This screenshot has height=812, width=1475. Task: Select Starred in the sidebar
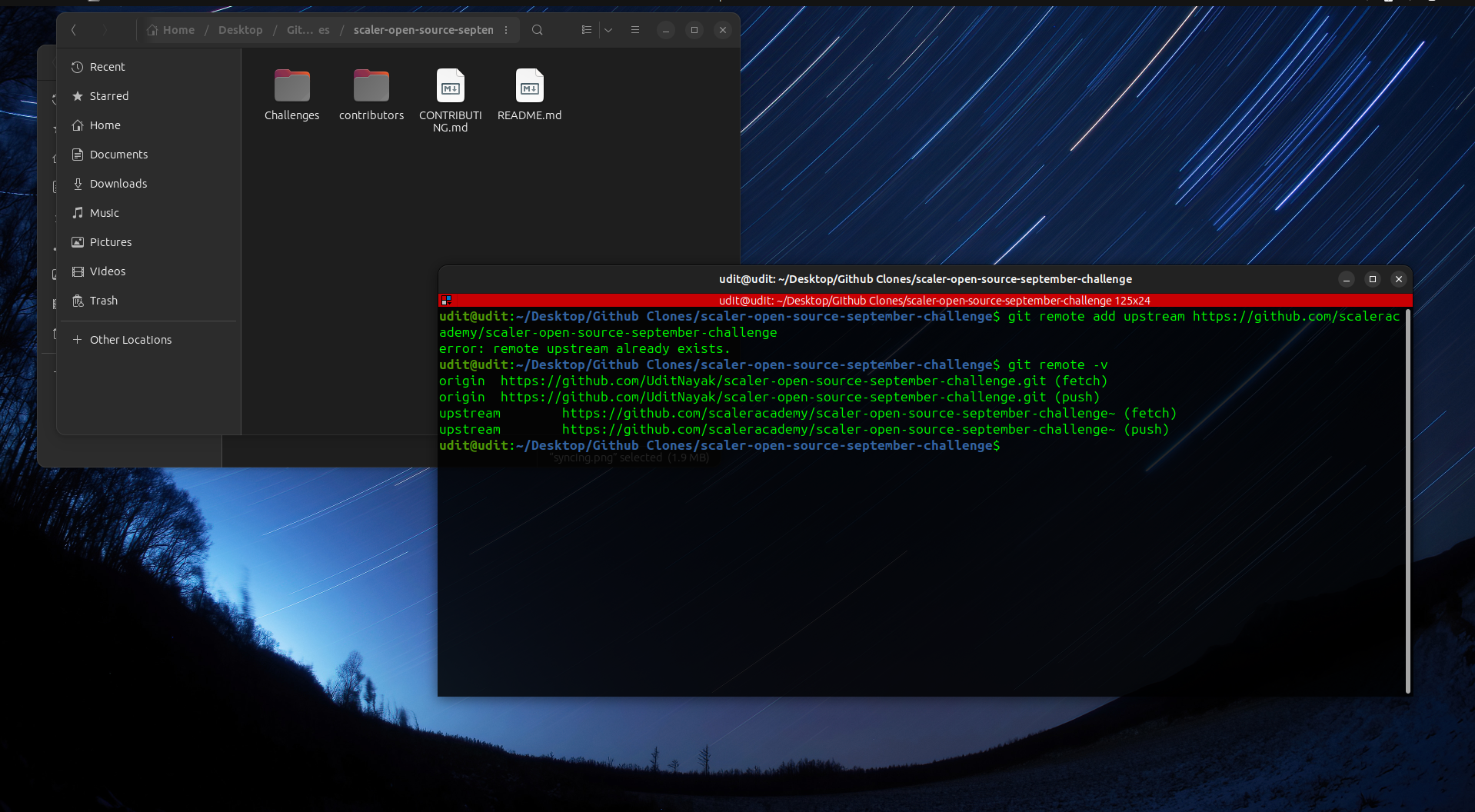tap(108, 96)
